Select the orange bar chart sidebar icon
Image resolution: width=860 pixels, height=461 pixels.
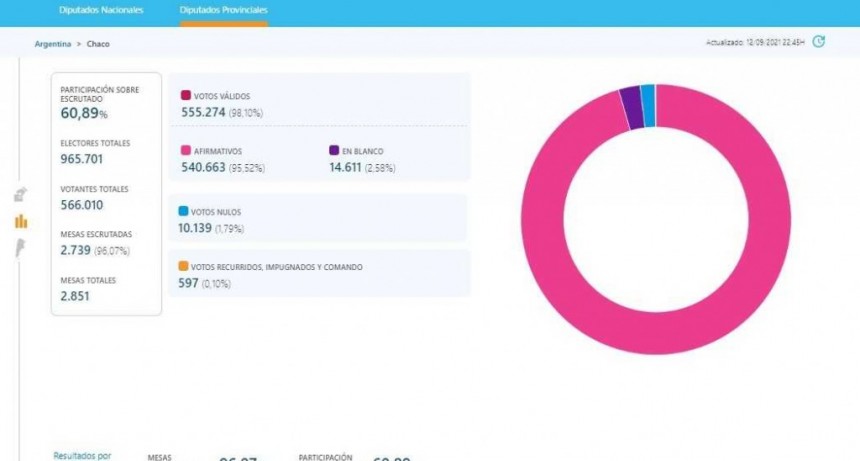(21, 221)
